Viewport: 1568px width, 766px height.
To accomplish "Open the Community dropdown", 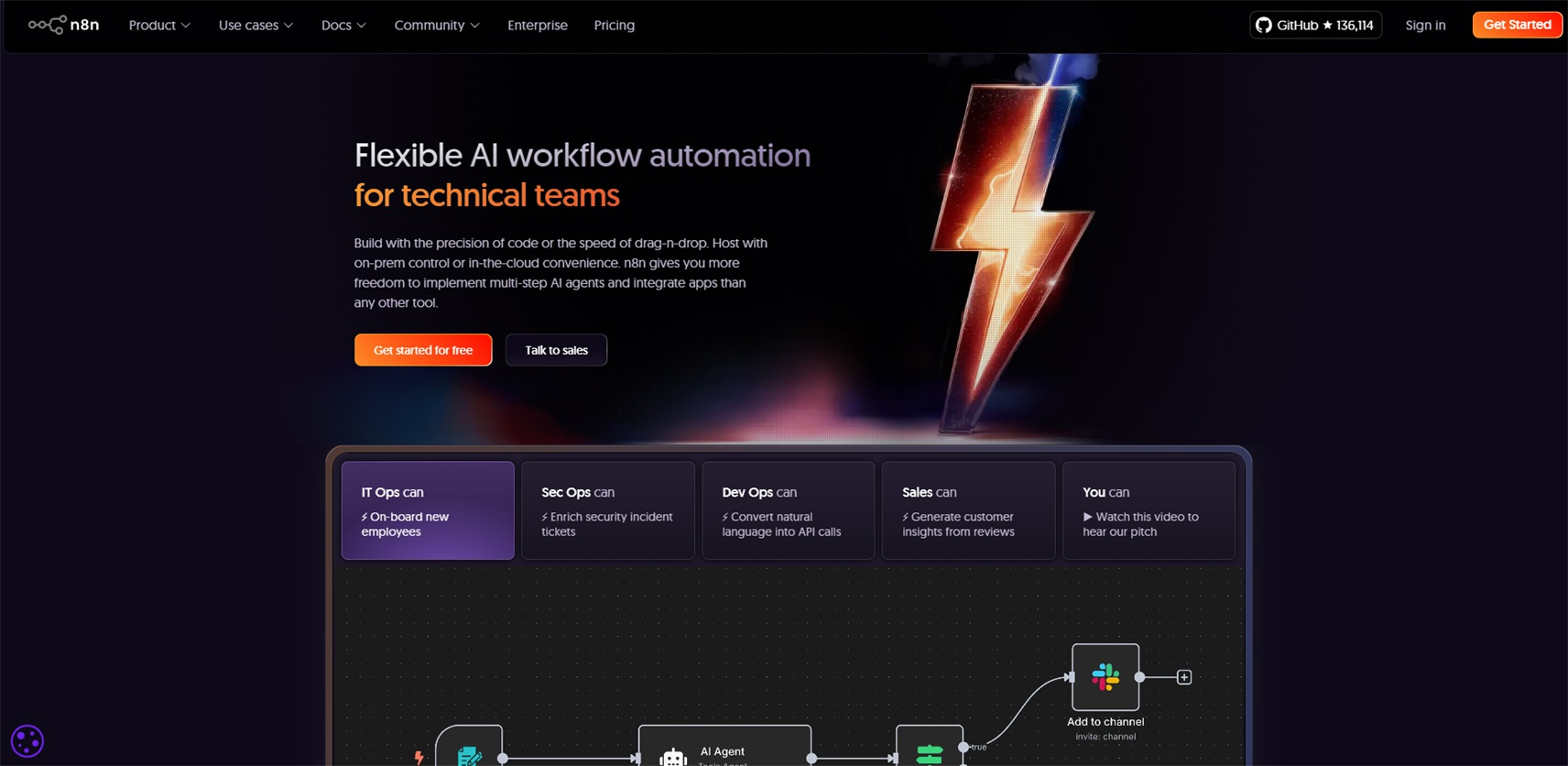I will tap(437, 25).
